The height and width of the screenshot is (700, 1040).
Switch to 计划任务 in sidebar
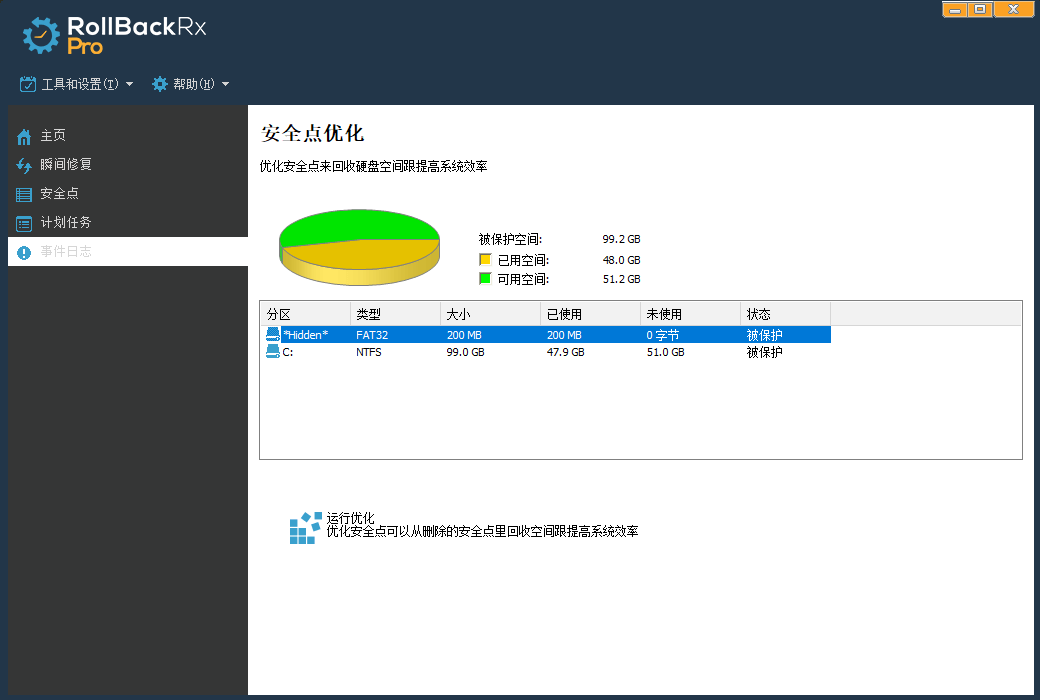pos(66,223)
